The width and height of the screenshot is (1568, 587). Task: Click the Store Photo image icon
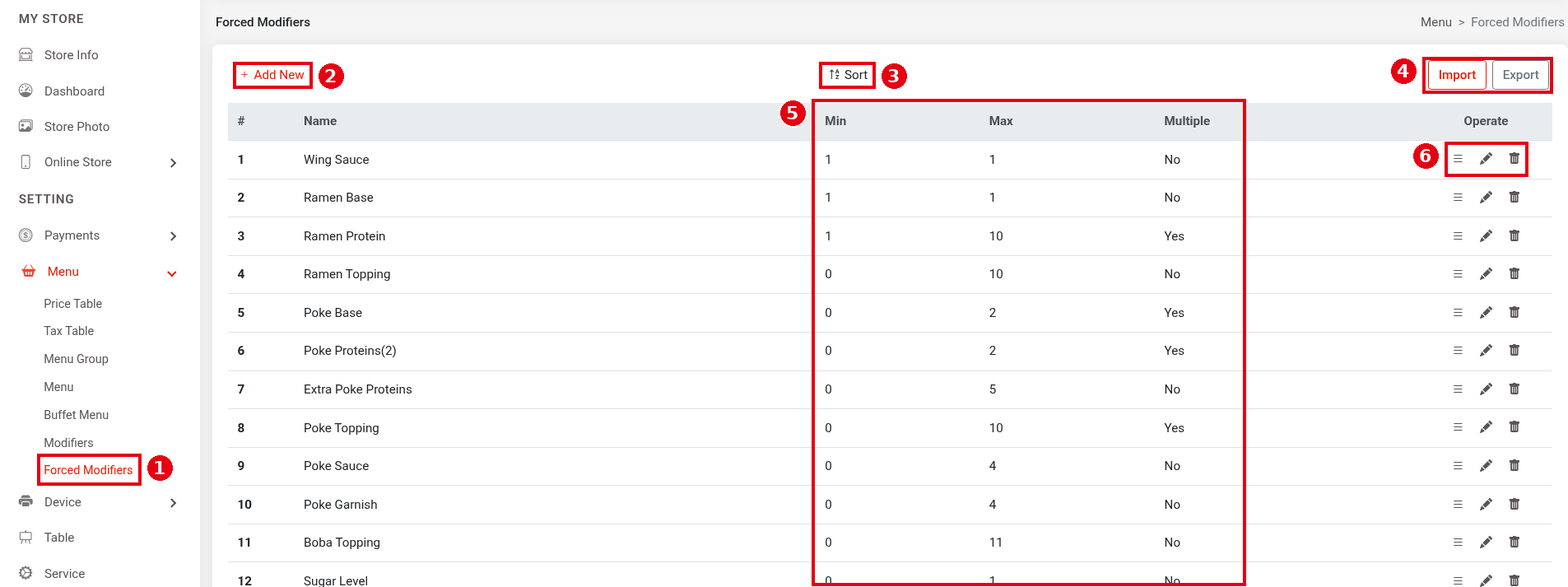pyautogui.click(x=26, y=126)
